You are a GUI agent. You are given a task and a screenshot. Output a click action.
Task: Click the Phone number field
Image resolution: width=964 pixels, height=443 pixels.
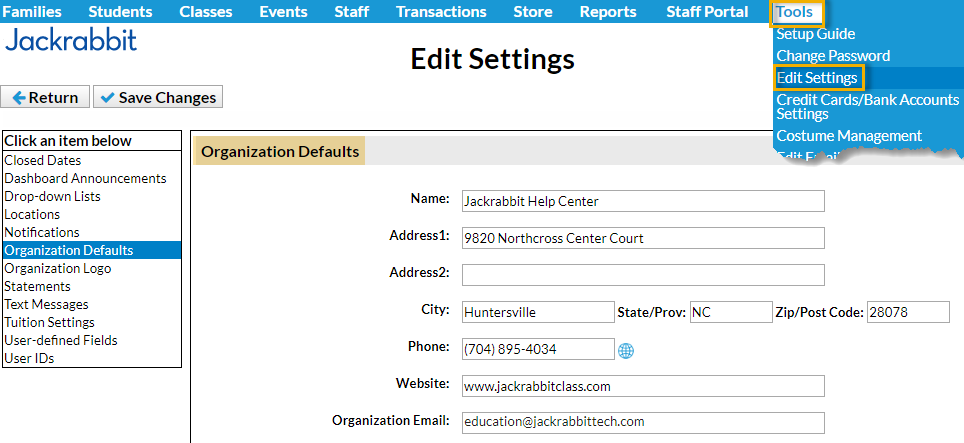click(538, 349)
